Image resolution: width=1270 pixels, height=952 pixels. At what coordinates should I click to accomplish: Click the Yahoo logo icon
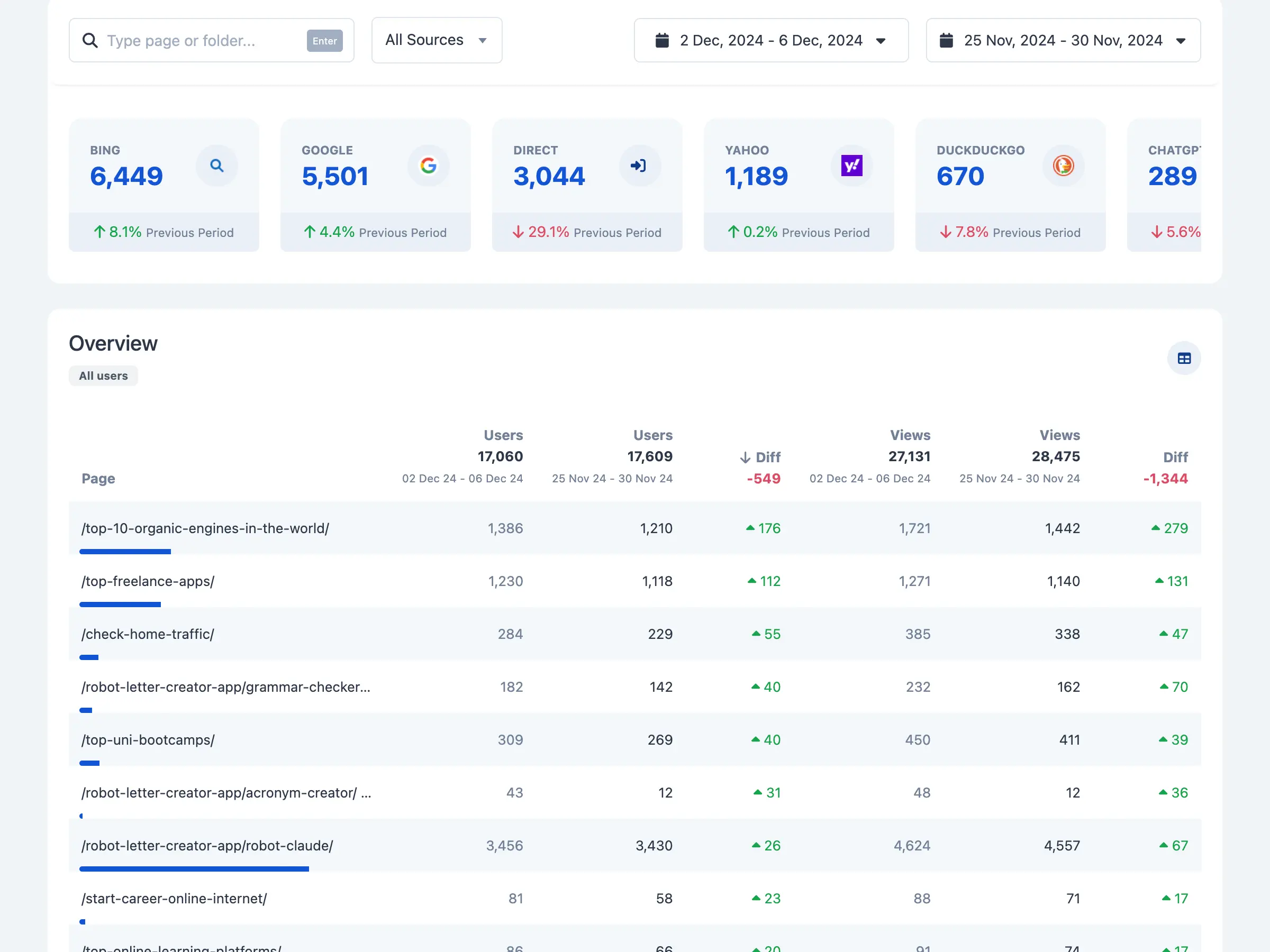tap(851, 166)
